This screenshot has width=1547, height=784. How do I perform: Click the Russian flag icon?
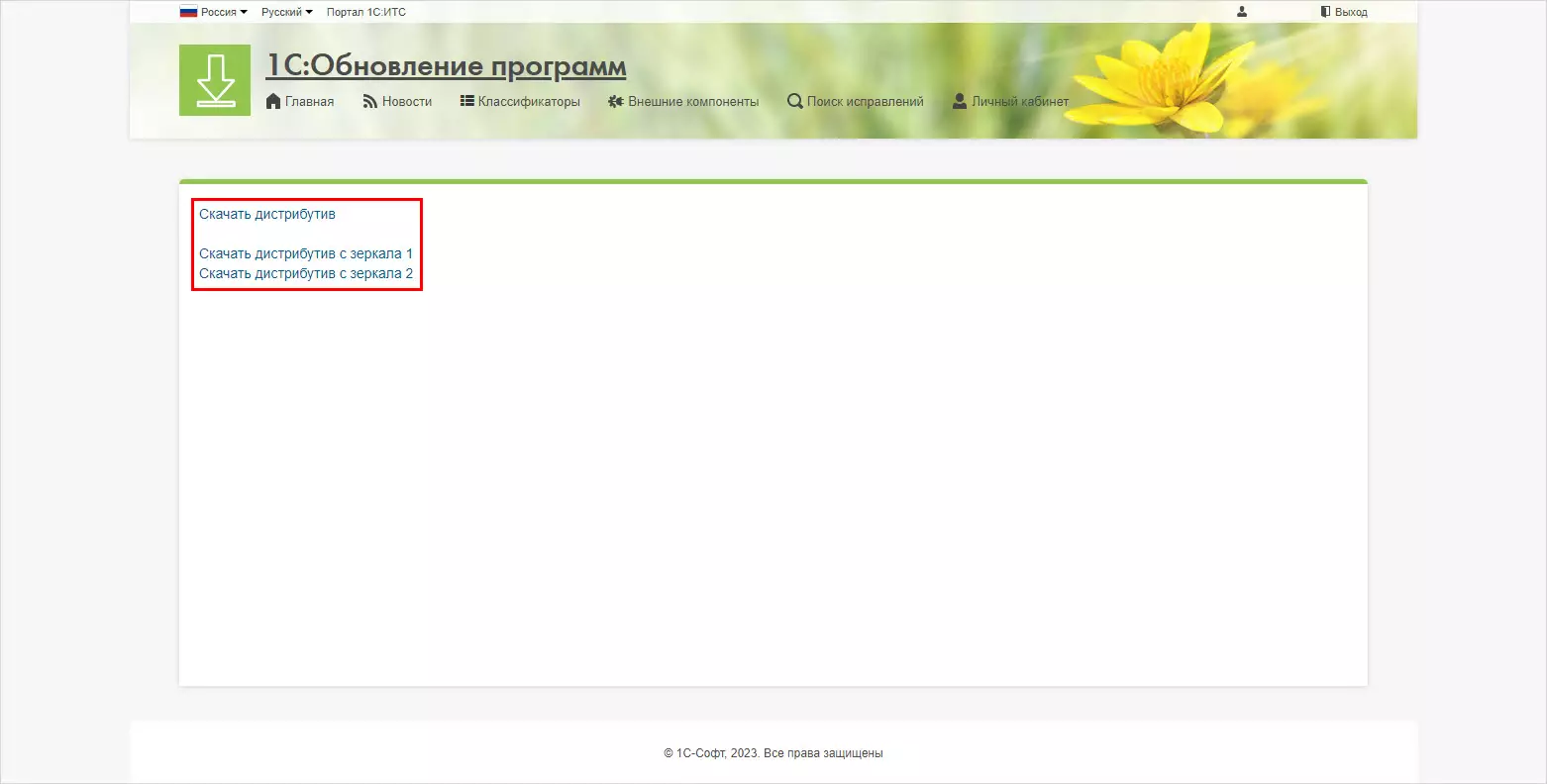188,12
